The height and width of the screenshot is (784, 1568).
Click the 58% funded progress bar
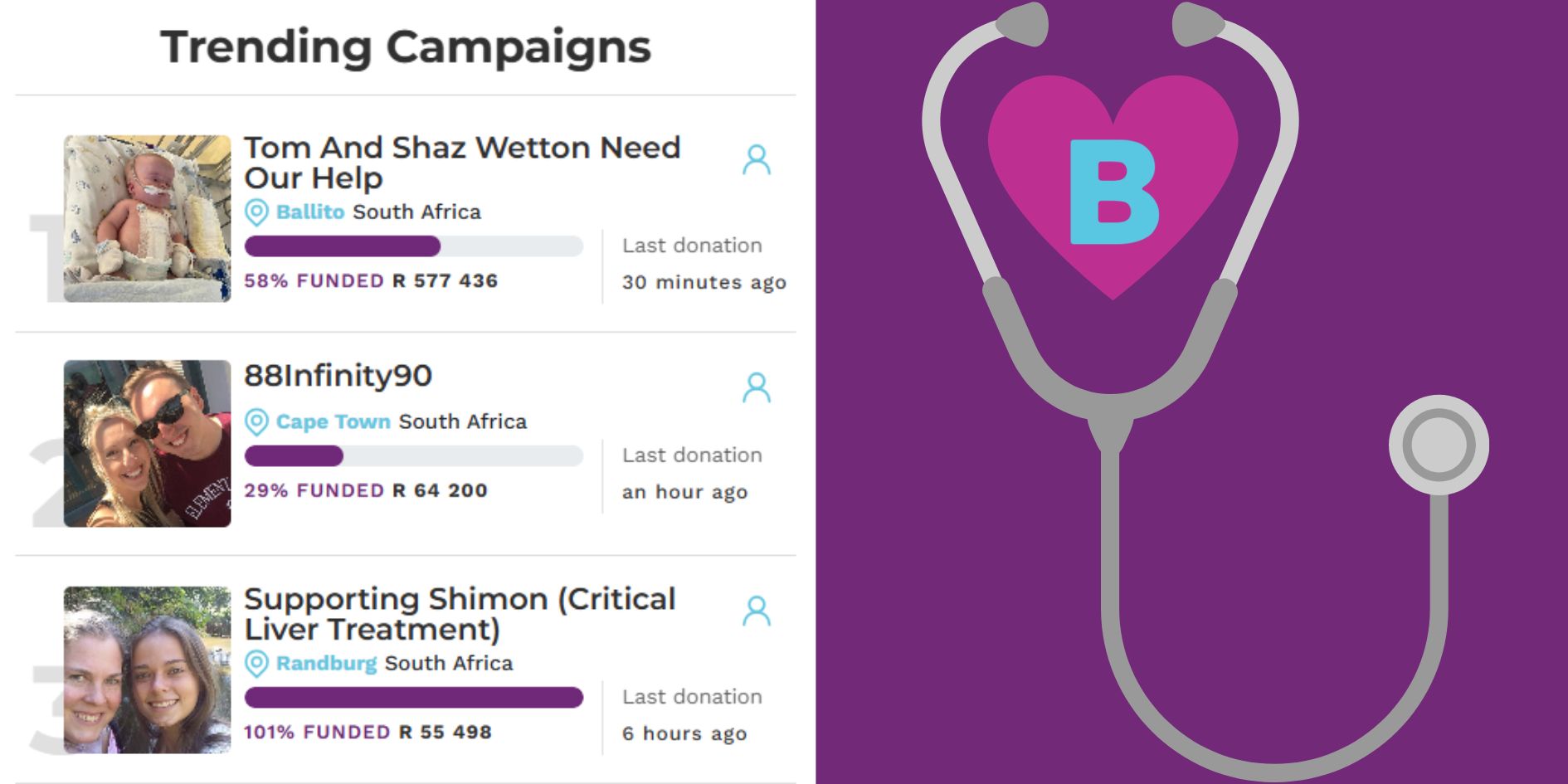(x=413, y=246)
